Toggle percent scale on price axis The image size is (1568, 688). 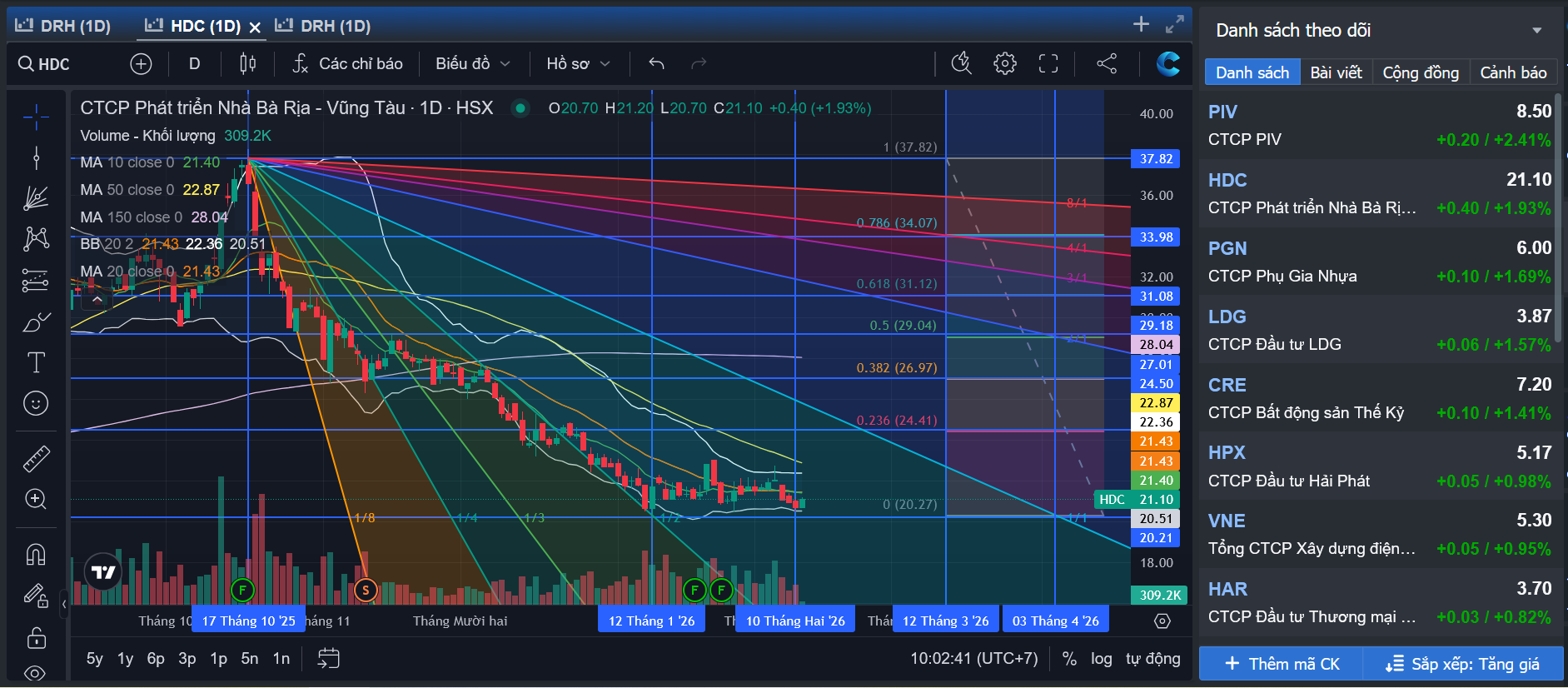point(1070,659)
